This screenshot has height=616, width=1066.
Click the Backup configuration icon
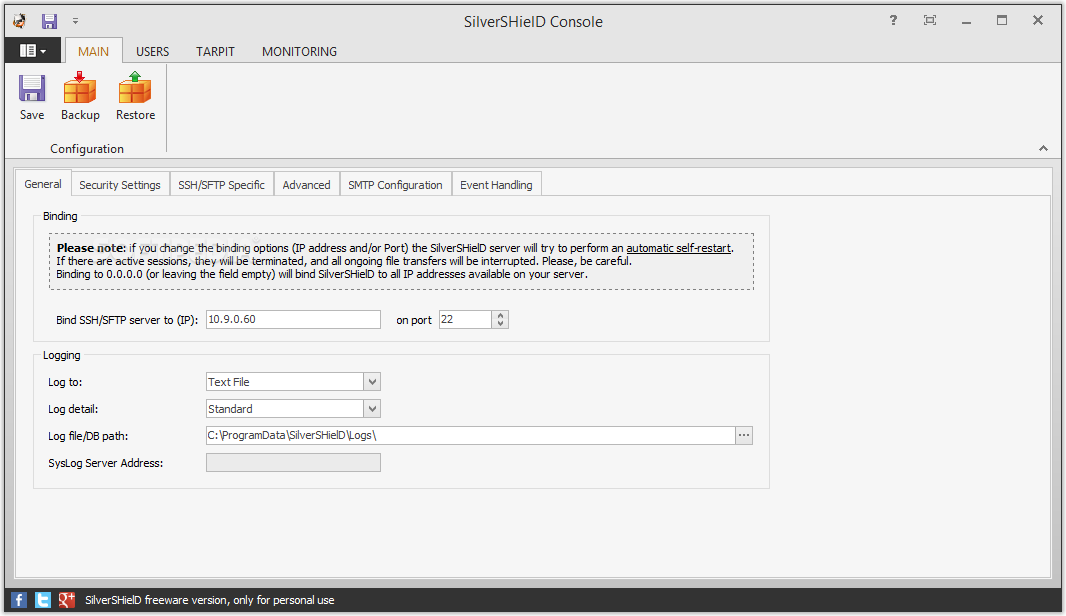point(80,97)
